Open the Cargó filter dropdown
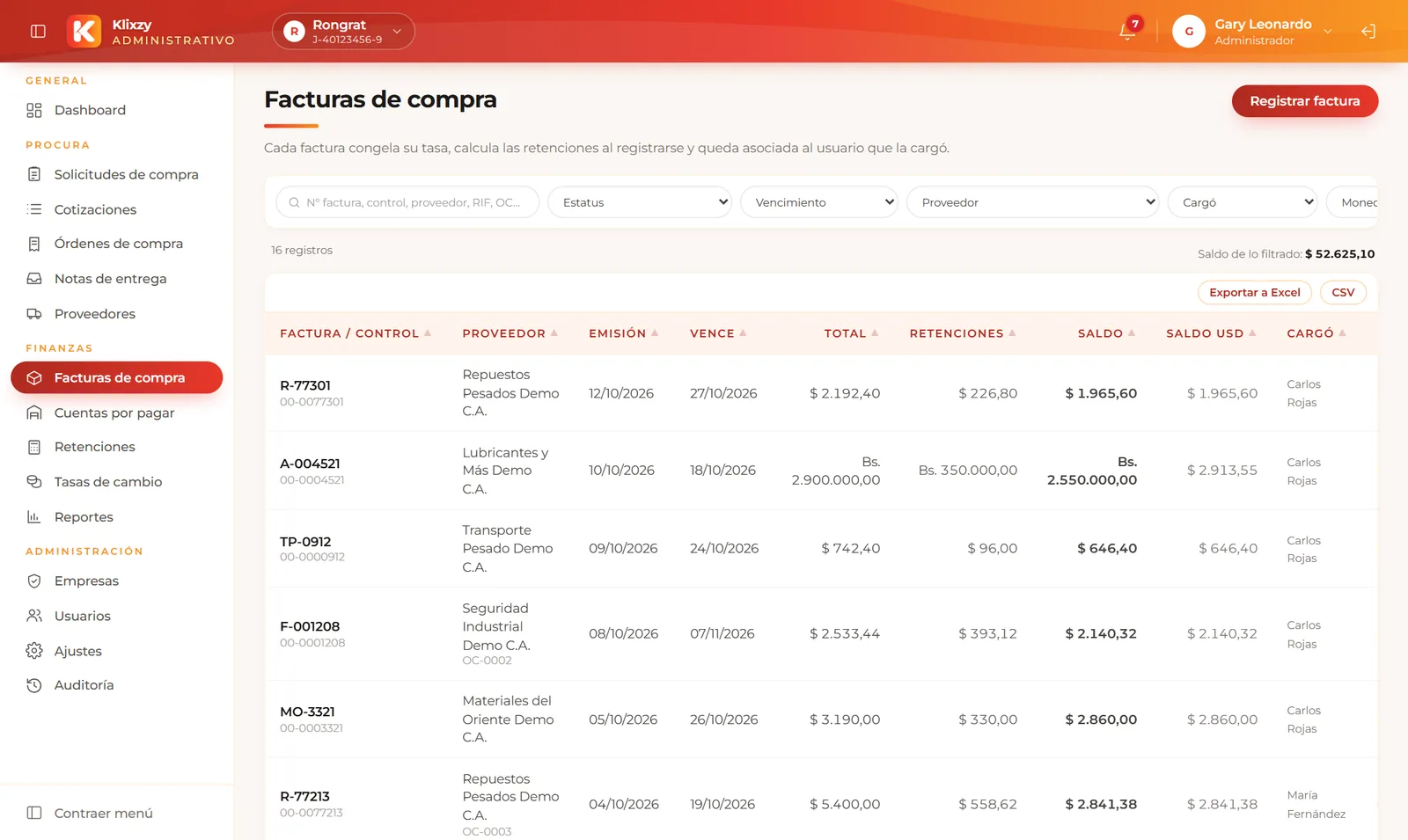Screen dimensions: 1408x840 coord(1243,202)
